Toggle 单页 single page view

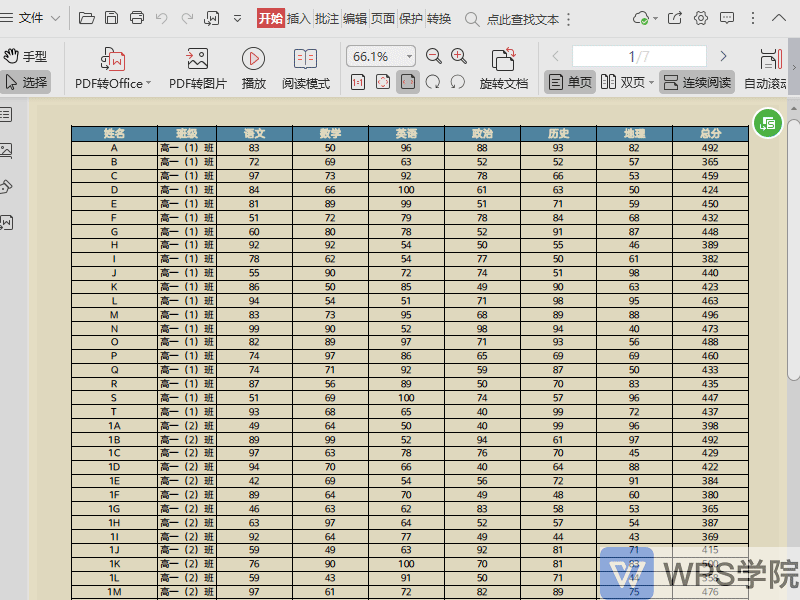(569, 82)
